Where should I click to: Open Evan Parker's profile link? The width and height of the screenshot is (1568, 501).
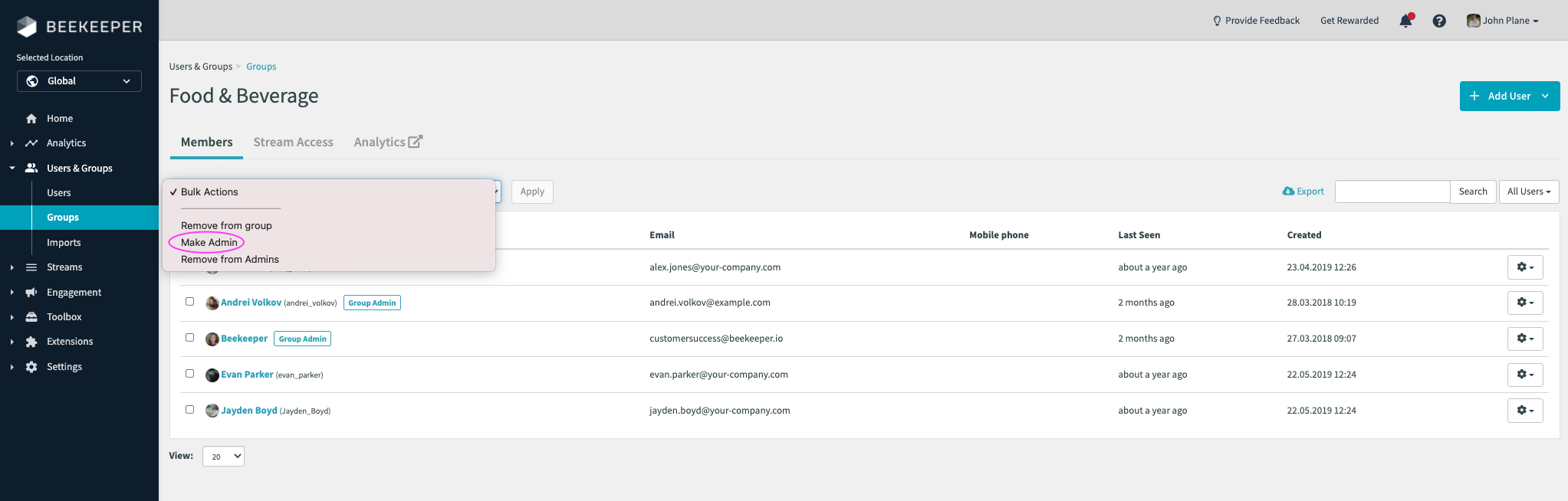[x=247, y=375]
